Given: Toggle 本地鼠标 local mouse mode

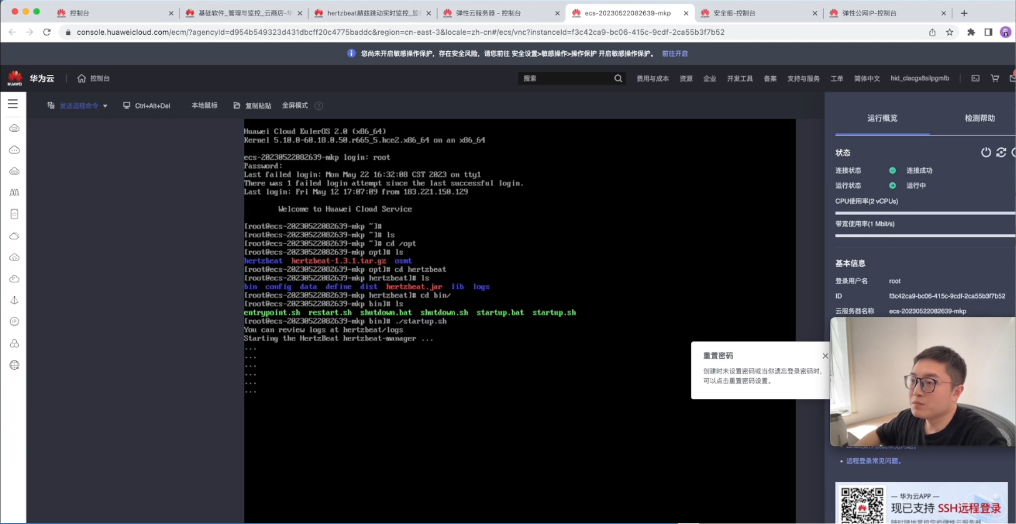Looking at the screenshot, I should pyautogui.click(x=204, y=105).
